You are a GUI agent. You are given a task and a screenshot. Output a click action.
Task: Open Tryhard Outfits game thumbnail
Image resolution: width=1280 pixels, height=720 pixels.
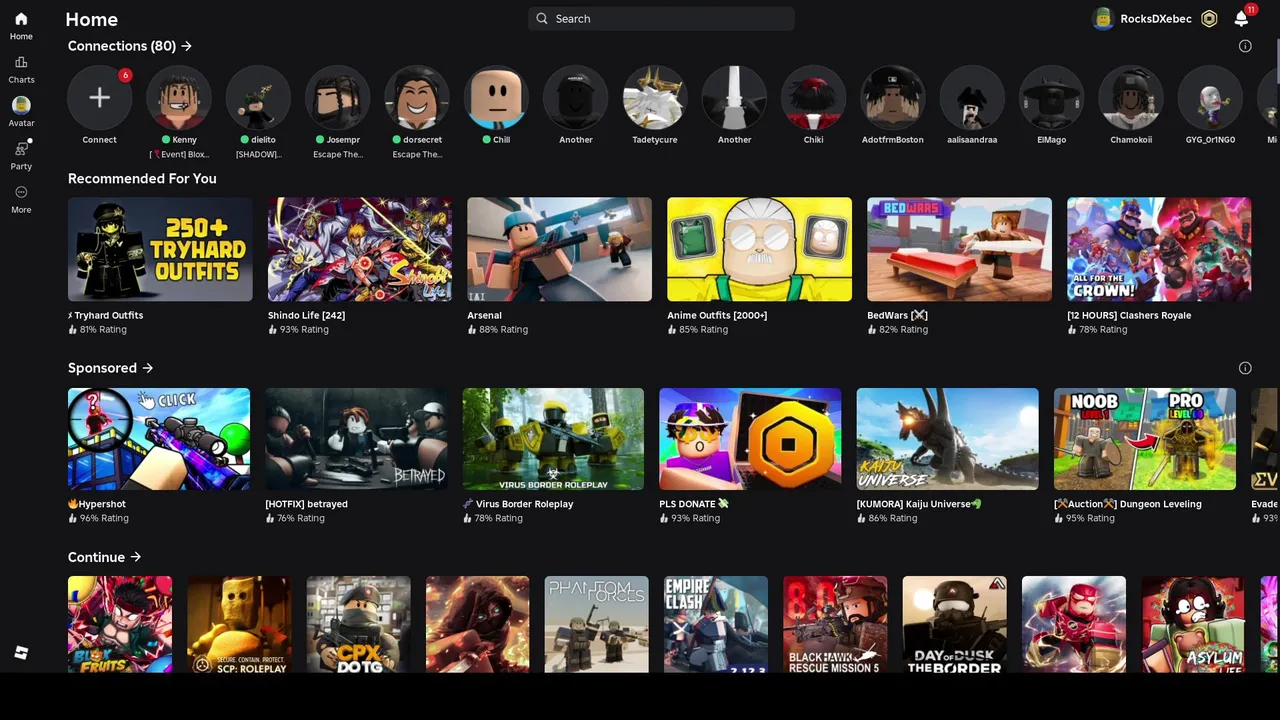[x=160, y=249]
